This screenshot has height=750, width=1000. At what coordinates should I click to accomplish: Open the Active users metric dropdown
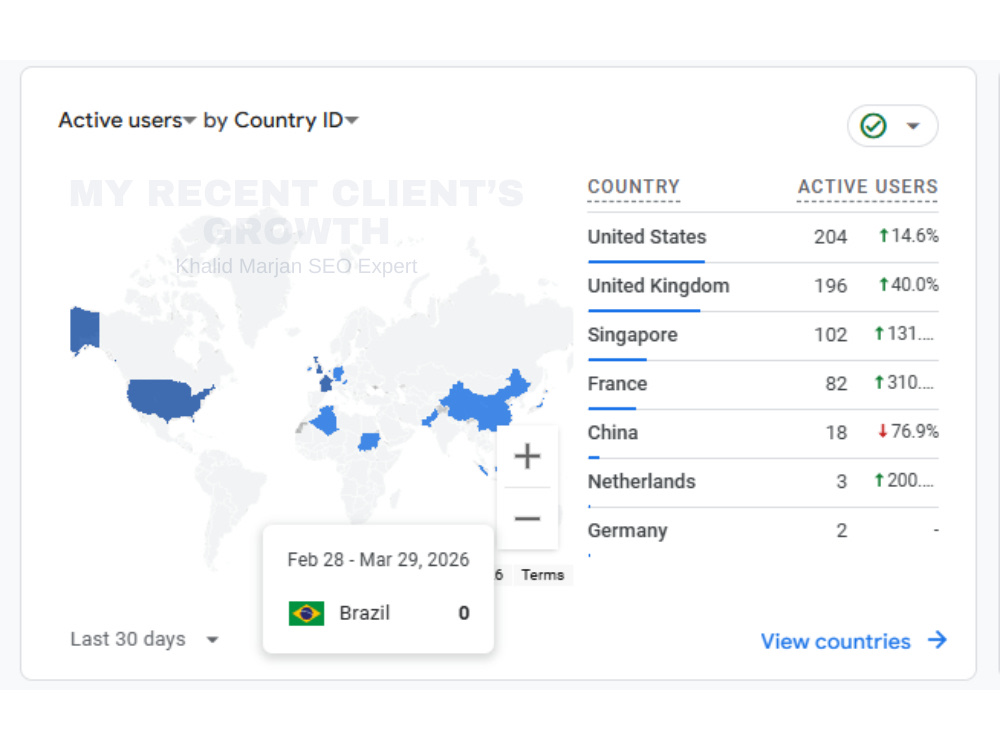tap(127, 121)
